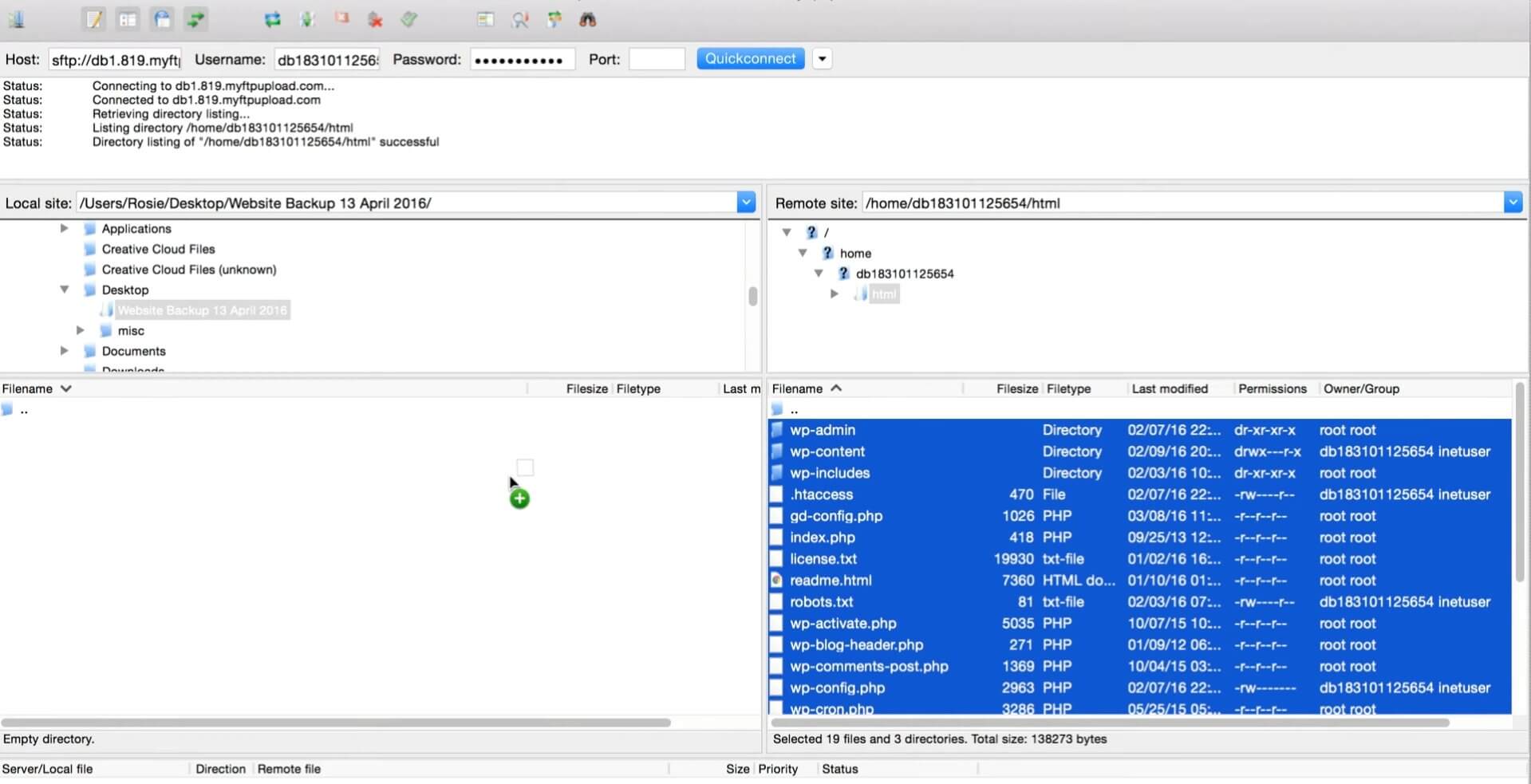1531x784 pixels.
Task: Toggle the local directory tree display
Action: 128,19
